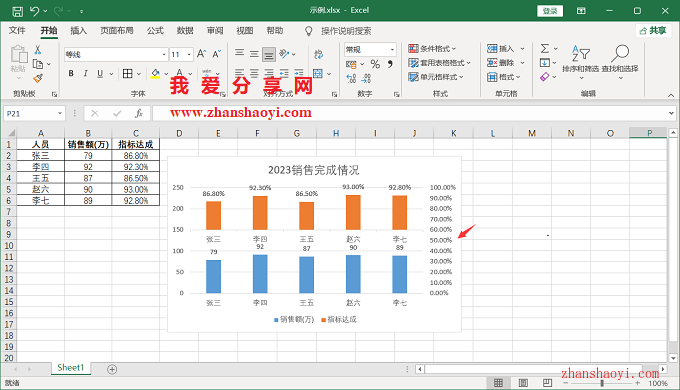Screen dimensions: 680x390
Task: Decrease font size with smaller A icon
Action: pyautogui.click(x=216, y=54)
